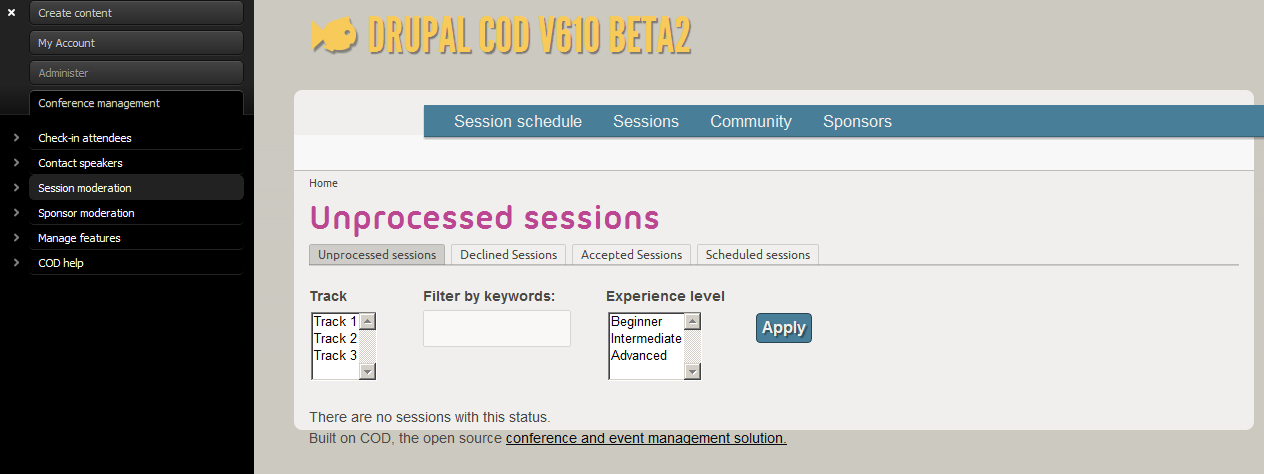Click the Apply filter button

click(x=784, y=328)
